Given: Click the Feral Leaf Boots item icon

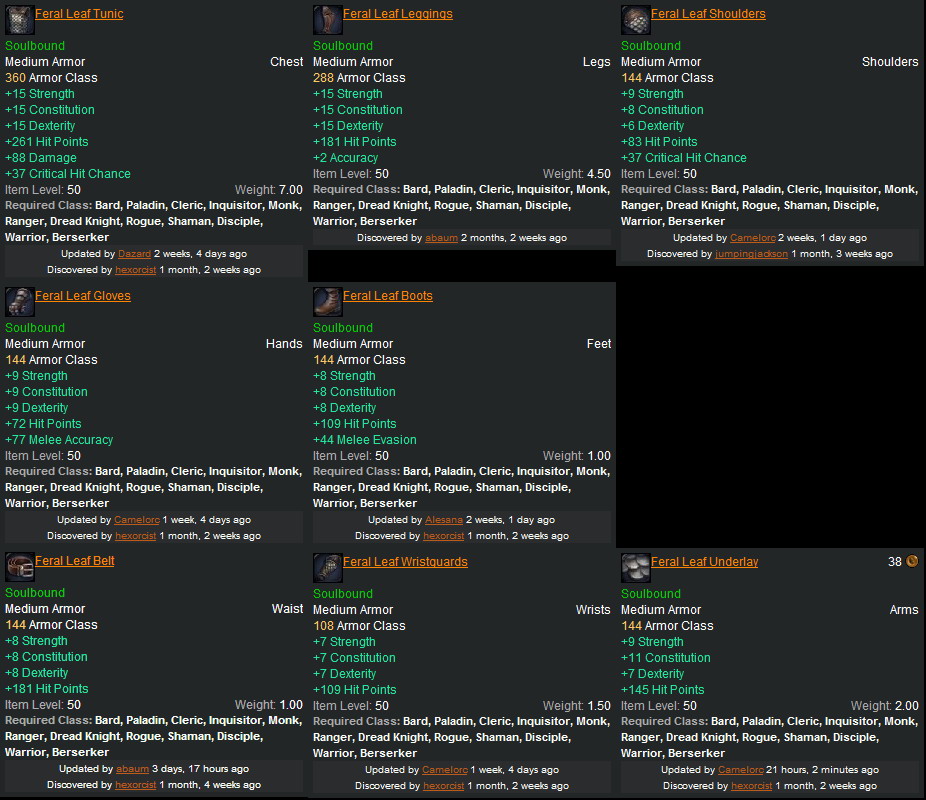Looking at the screenshot, I should coord(327,301).
